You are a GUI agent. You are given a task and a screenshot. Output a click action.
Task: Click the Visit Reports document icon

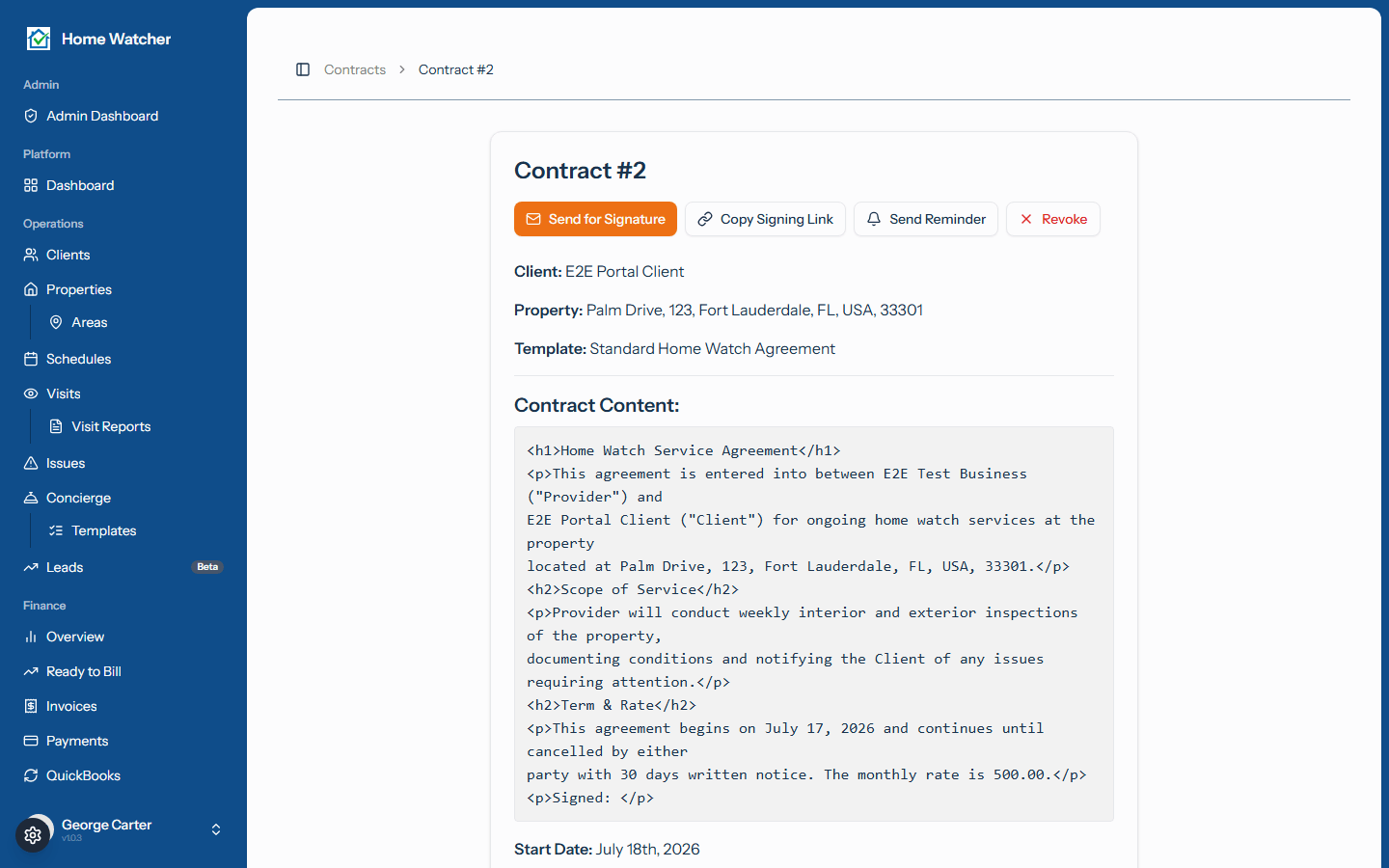56,426
